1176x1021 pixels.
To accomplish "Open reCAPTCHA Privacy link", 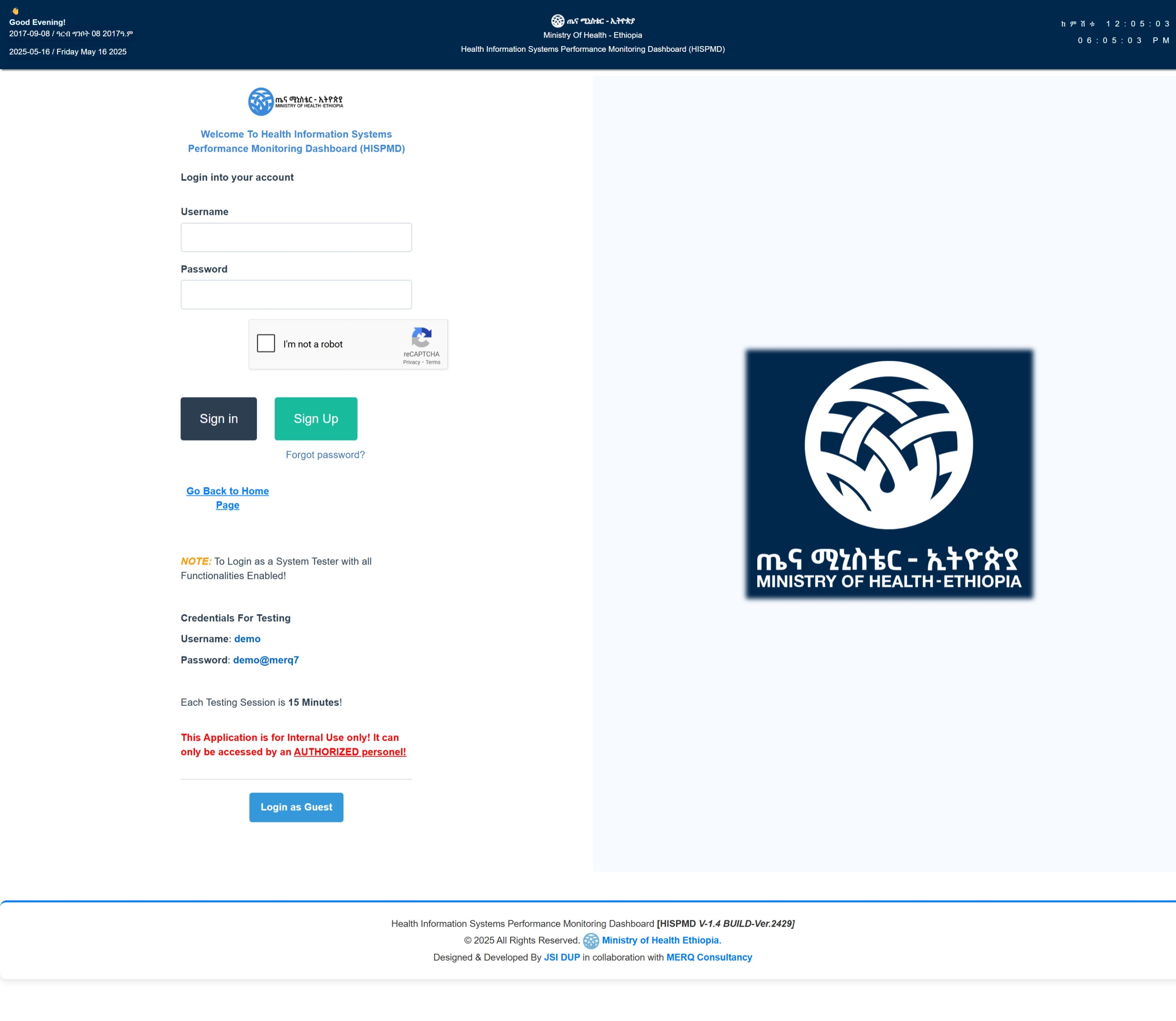I will pos(411,362).
